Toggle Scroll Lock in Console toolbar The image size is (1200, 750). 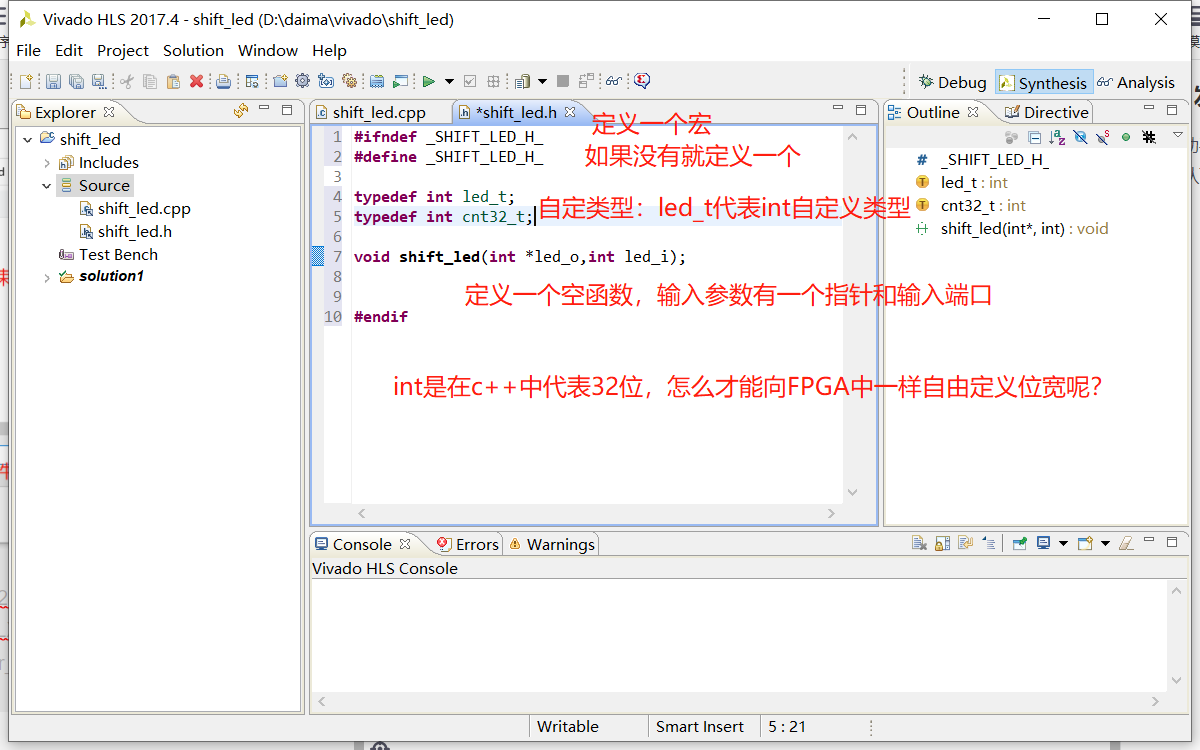[942, 543]
